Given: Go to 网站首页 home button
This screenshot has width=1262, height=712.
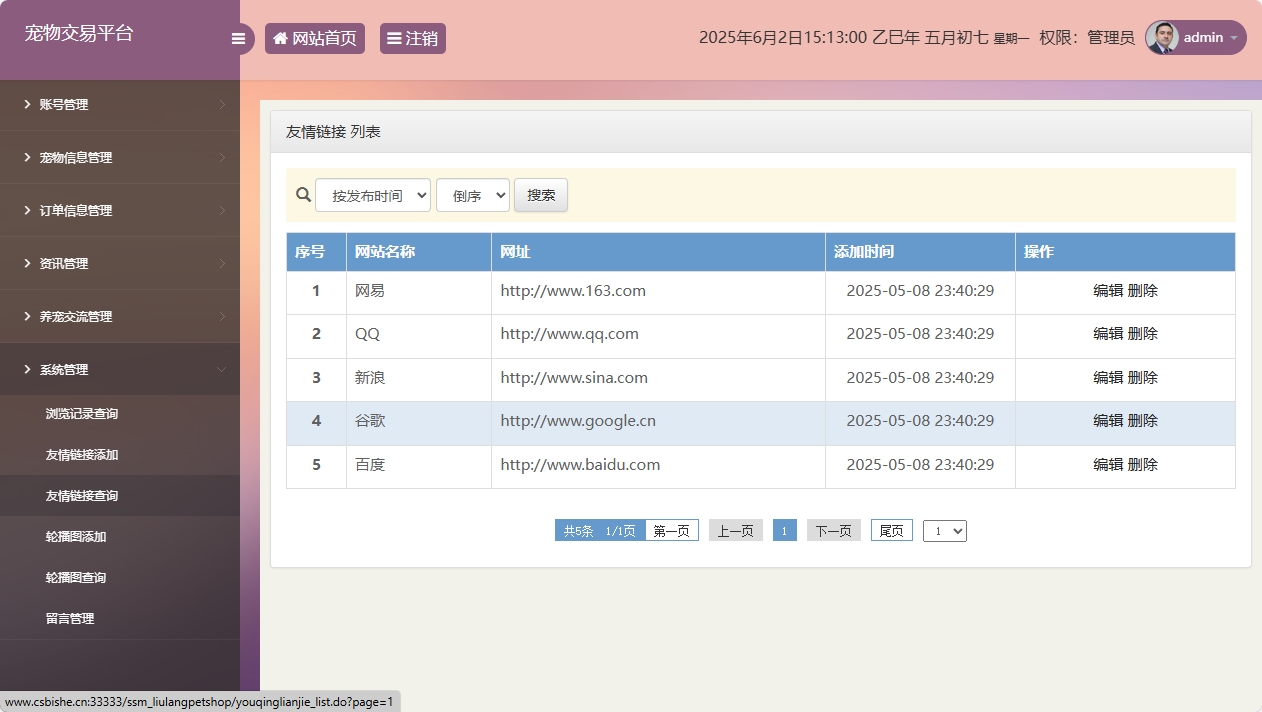Looking at the screenshot, I should 314,39.
